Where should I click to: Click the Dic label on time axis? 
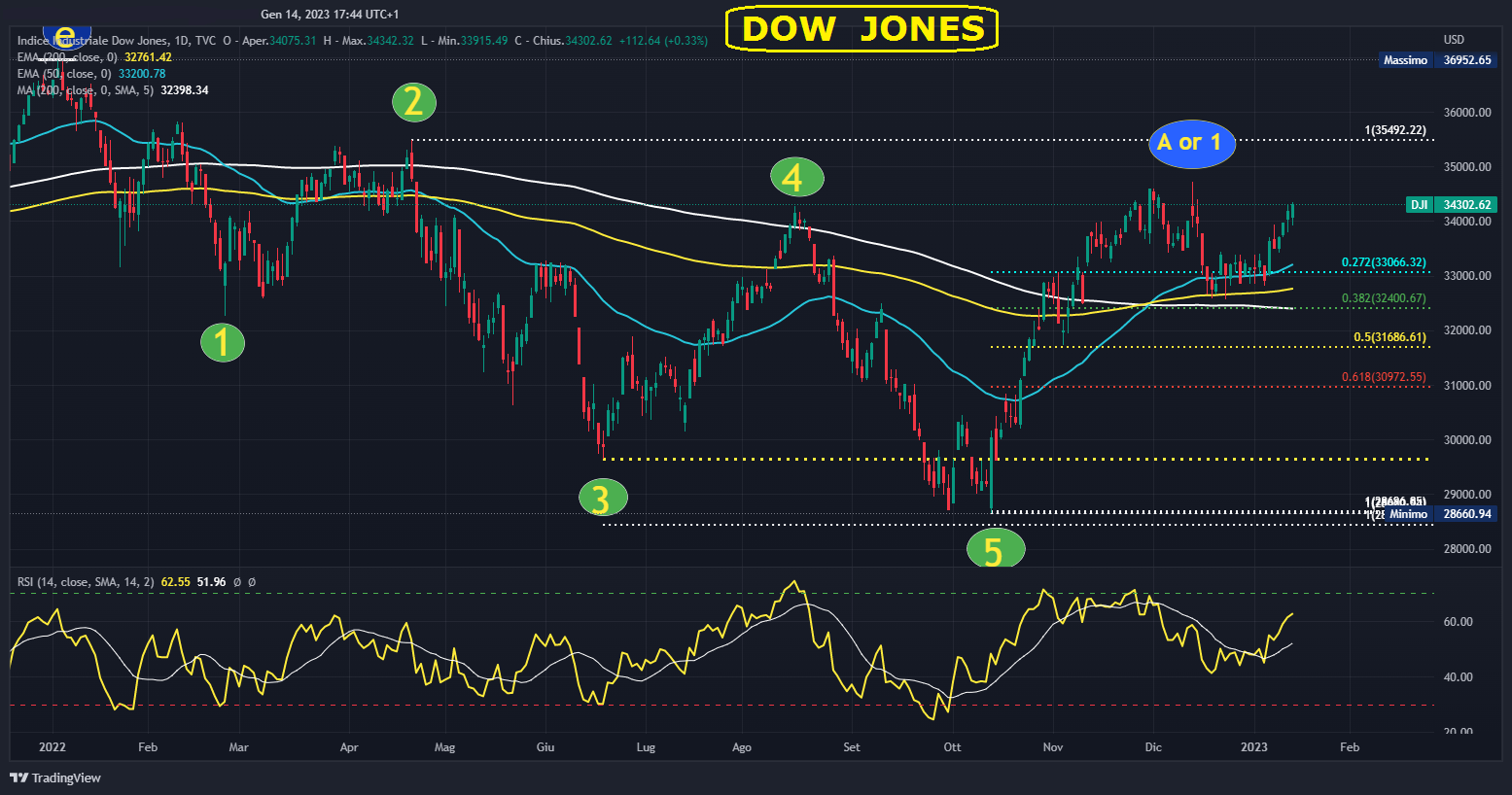(x=1153, y=747)
